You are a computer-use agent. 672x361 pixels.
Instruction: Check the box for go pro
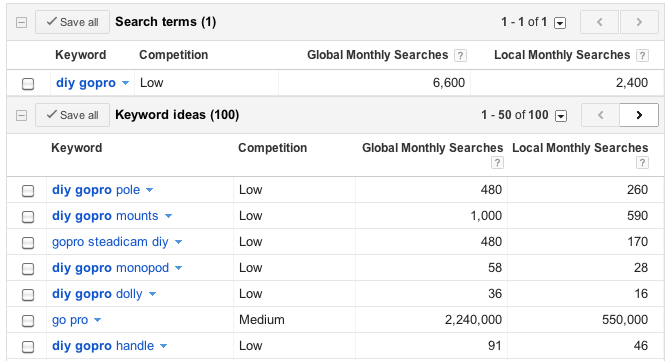click(28, 321)
